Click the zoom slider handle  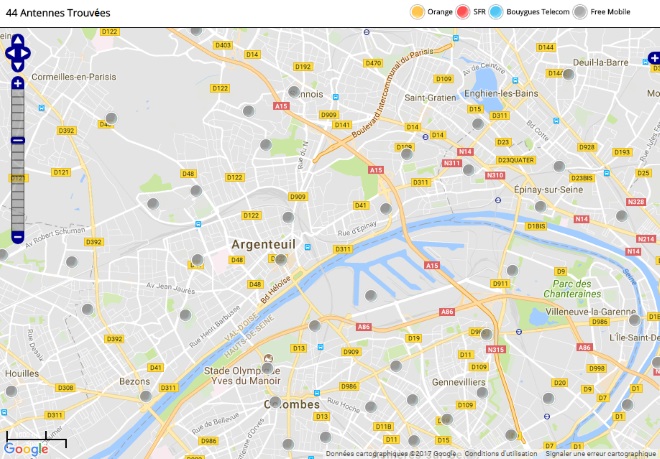(18, 141)
